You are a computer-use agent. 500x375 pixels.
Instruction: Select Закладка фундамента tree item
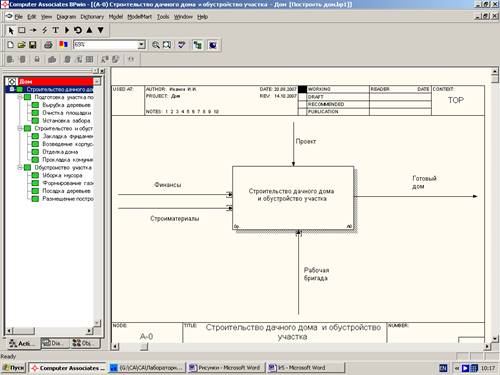tap(67, 136)
